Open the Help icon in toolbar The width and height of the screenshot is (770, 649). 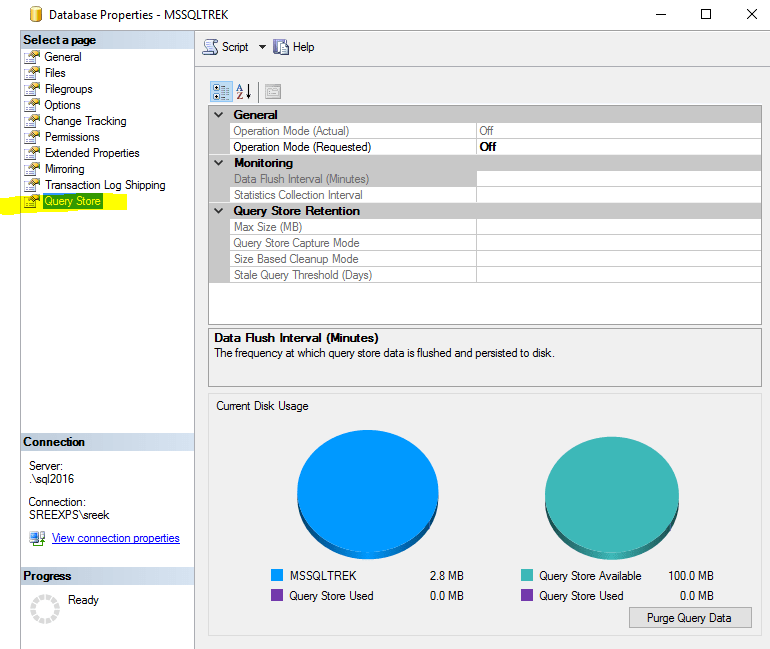[281, 47]
